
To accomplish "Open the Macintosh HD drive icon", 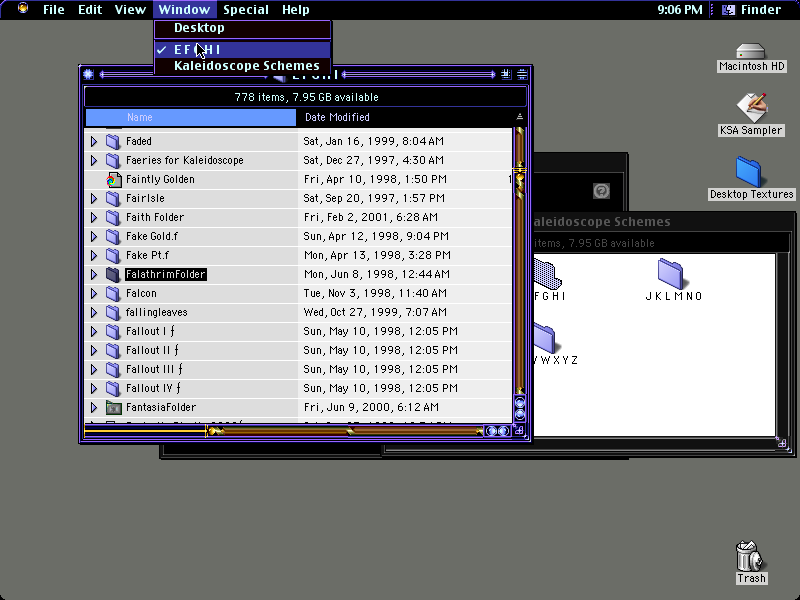I will pos(751,52).
